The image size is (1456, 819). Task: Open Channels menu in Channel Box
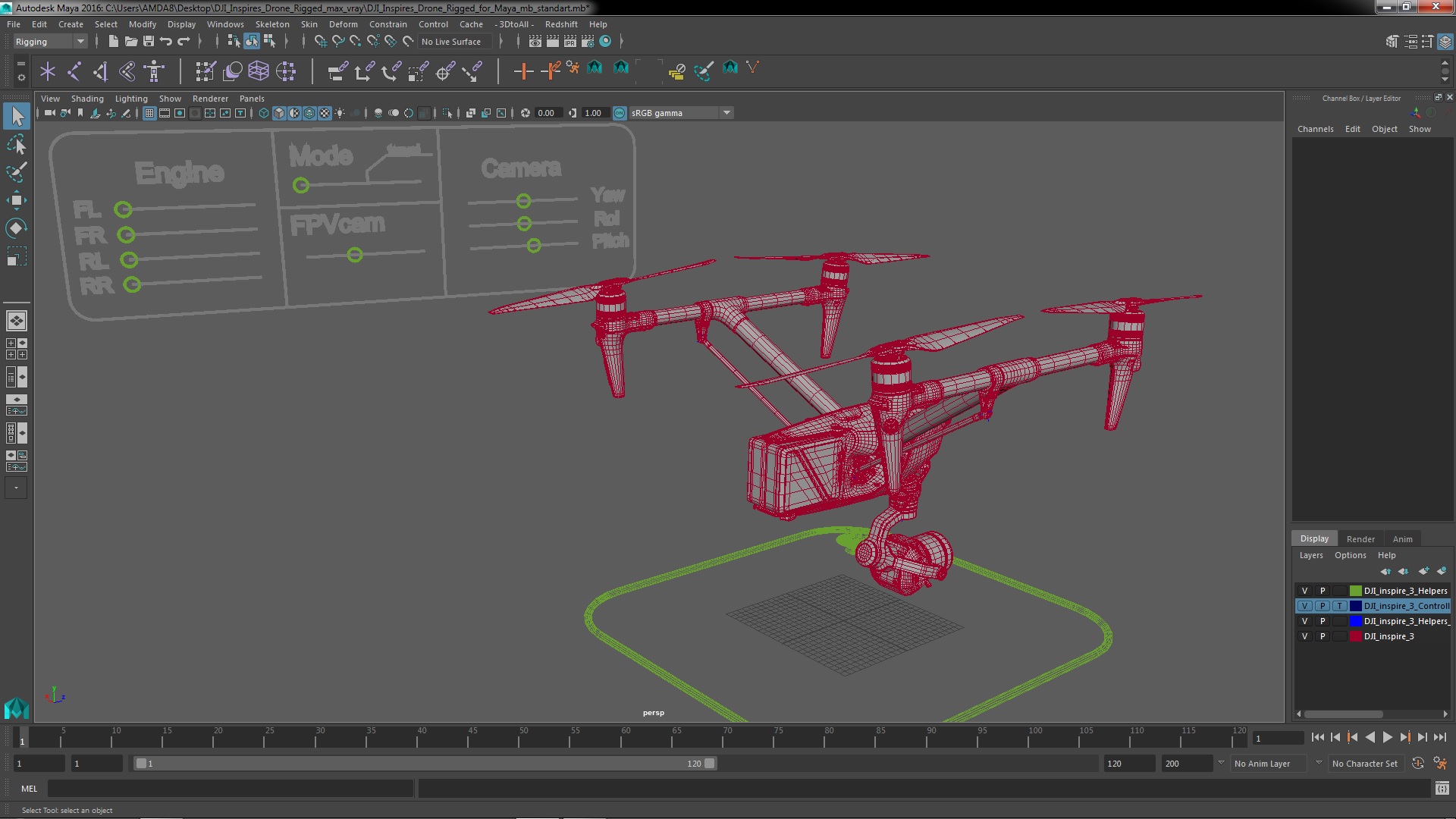pos(1315,129)
